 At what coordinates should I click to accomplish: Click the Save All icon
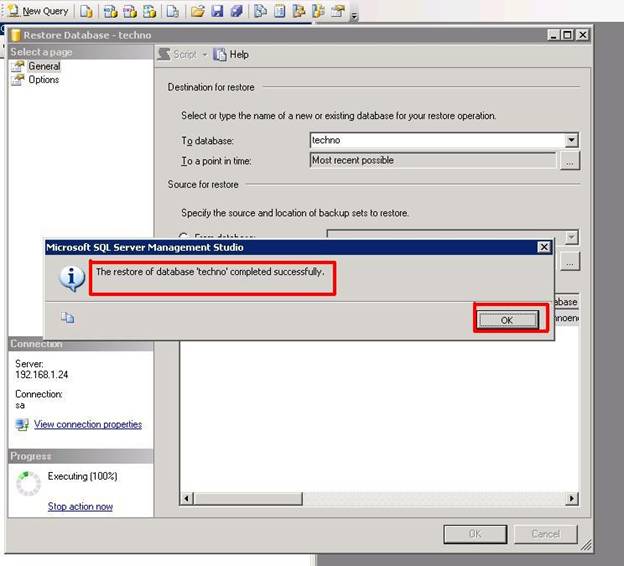pyautogui.click(x=236, y=11)
